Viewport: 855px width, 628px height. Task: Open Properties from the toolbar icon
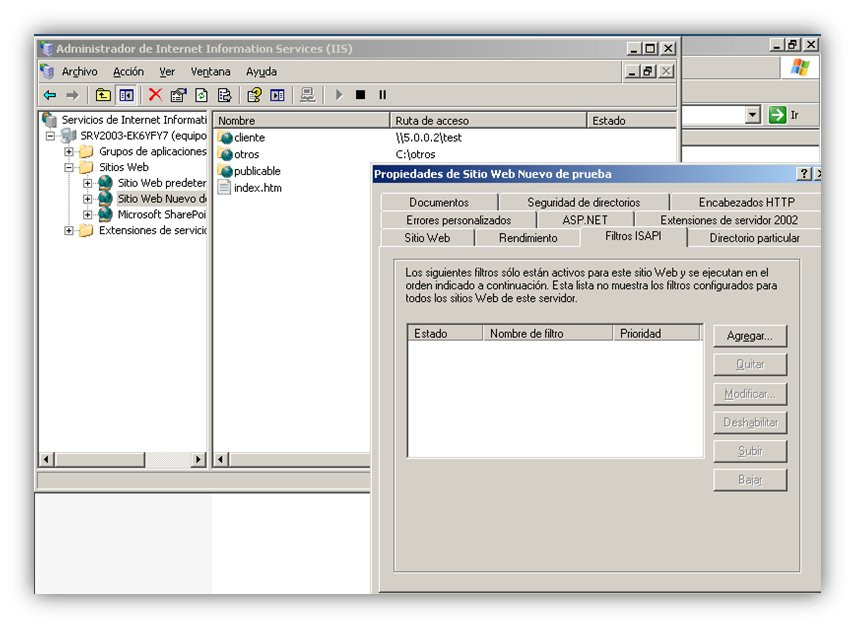click(178, 95)
